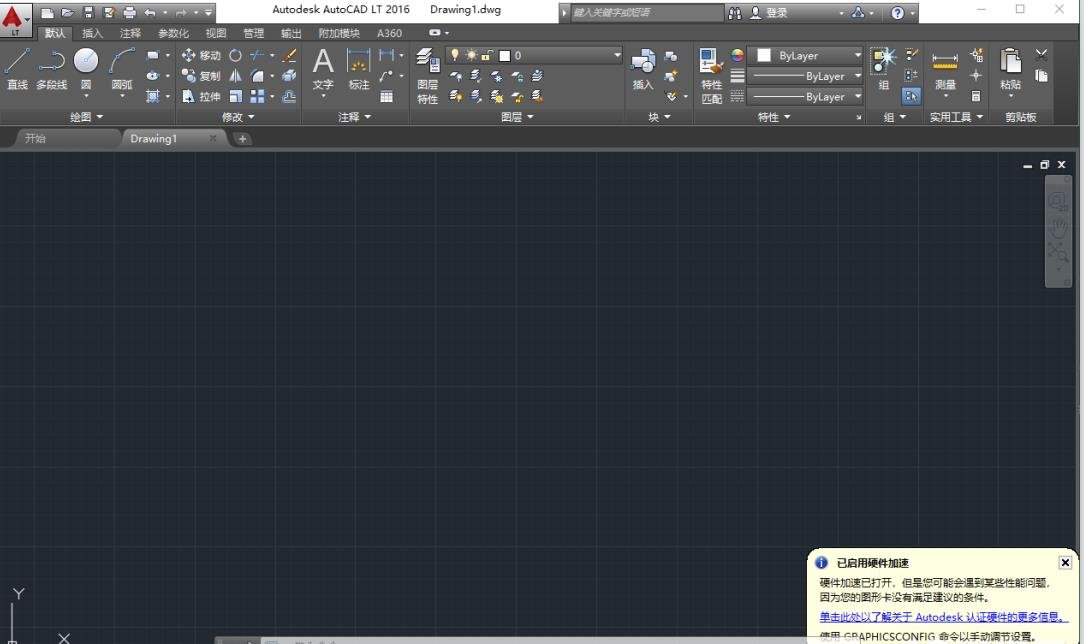
Task: Toggle layer lock padlock icon
Action: [x=487, y=55]
